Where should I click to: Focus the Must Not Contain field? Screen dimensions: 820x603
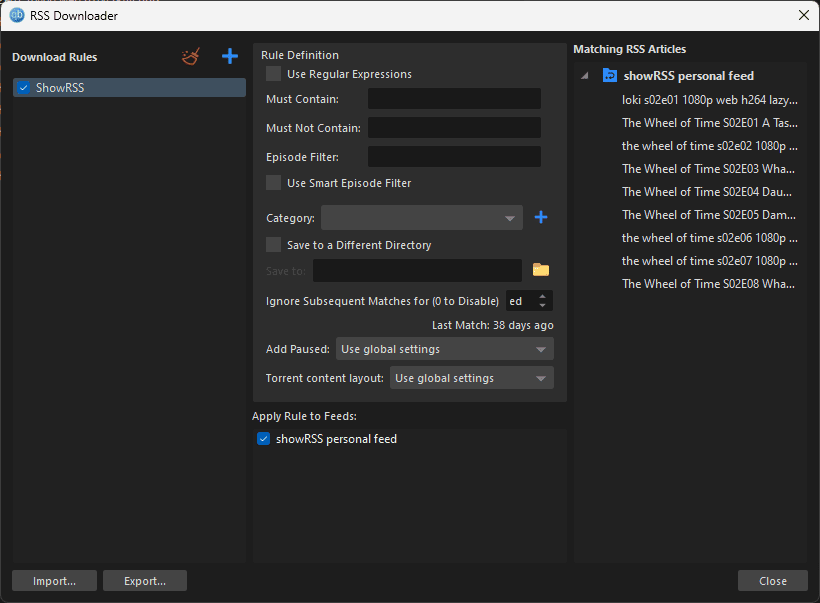[x=454, y=127]
